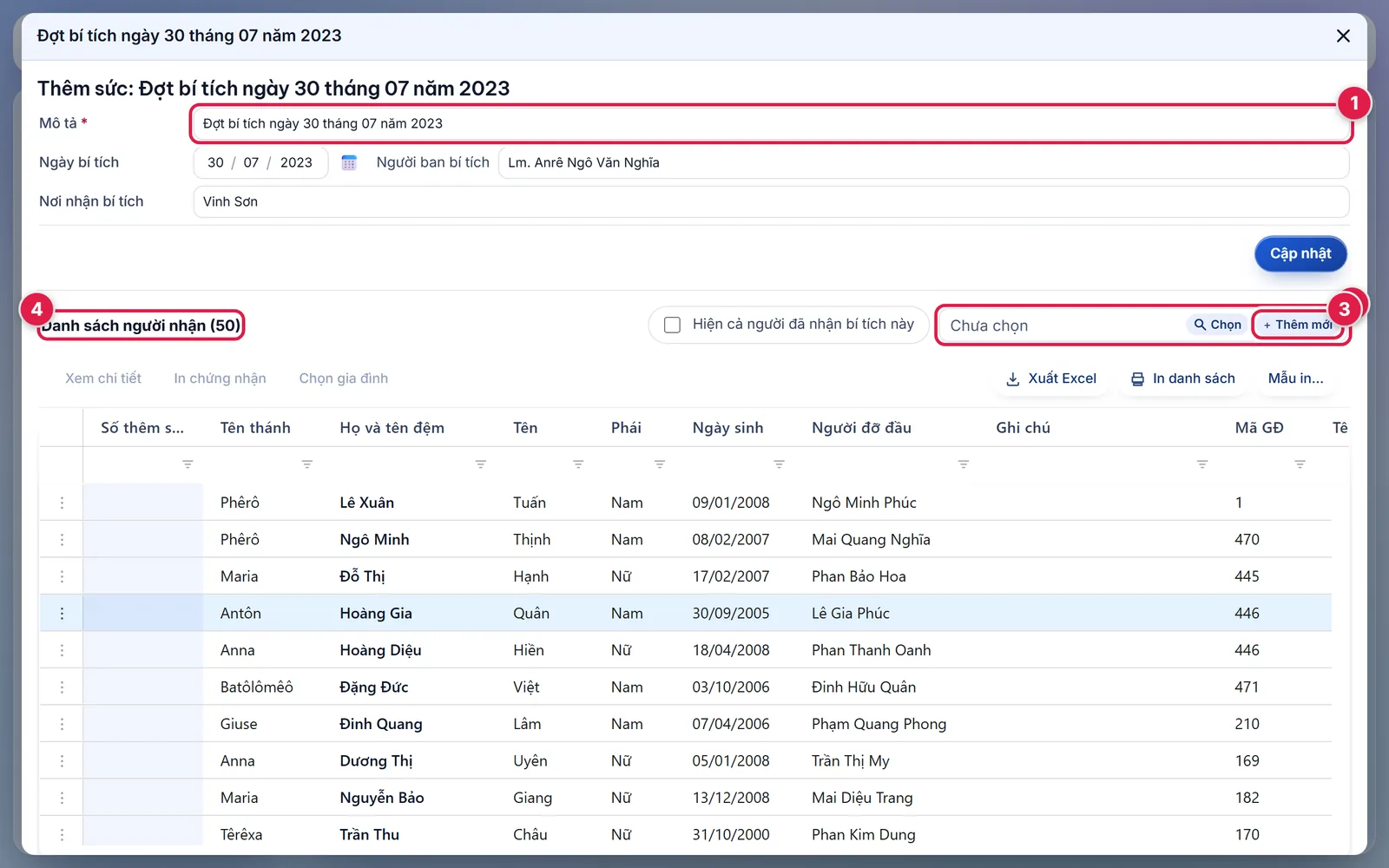Click the Người ban bí tích field
The width and height of the screenshot is (1389, 868).
924,162
